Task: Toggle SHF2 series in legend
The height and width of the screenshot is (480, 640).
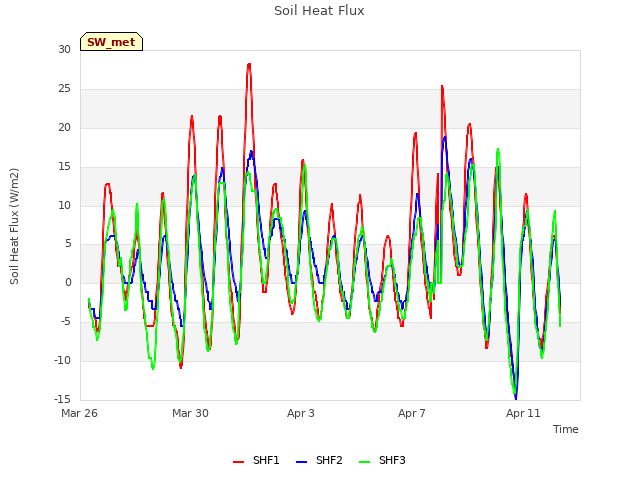Action: click(x=319, y=460)
